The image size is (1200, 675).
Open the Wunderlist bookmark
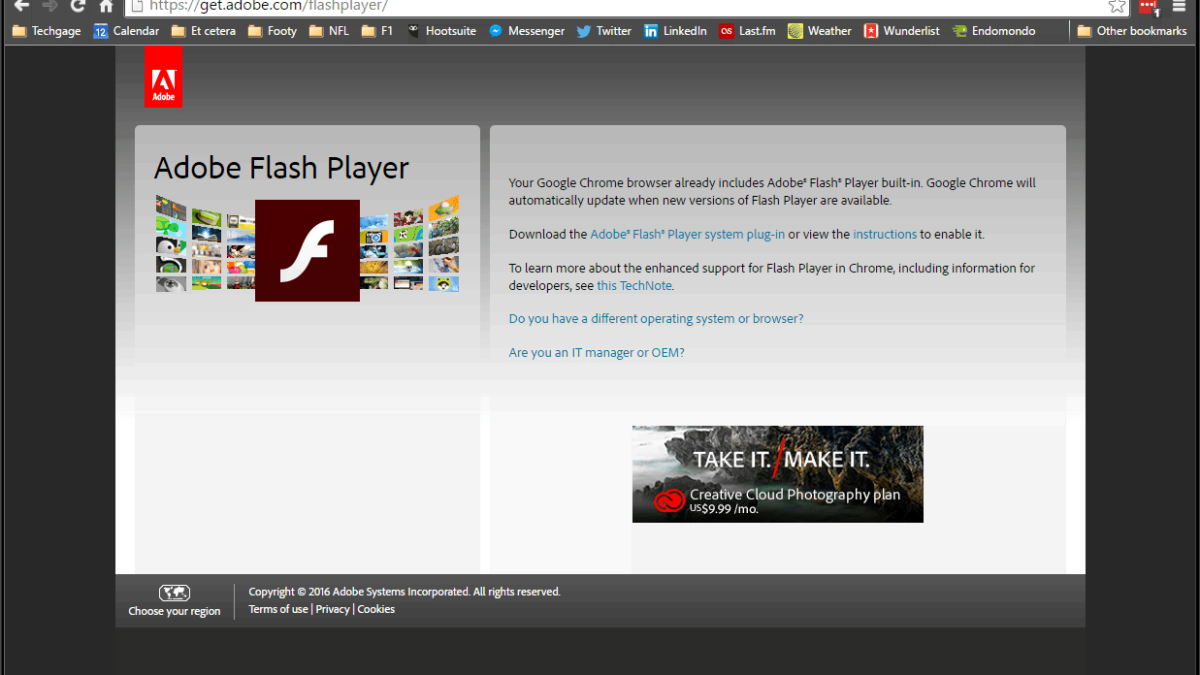(x=902, y=31)
